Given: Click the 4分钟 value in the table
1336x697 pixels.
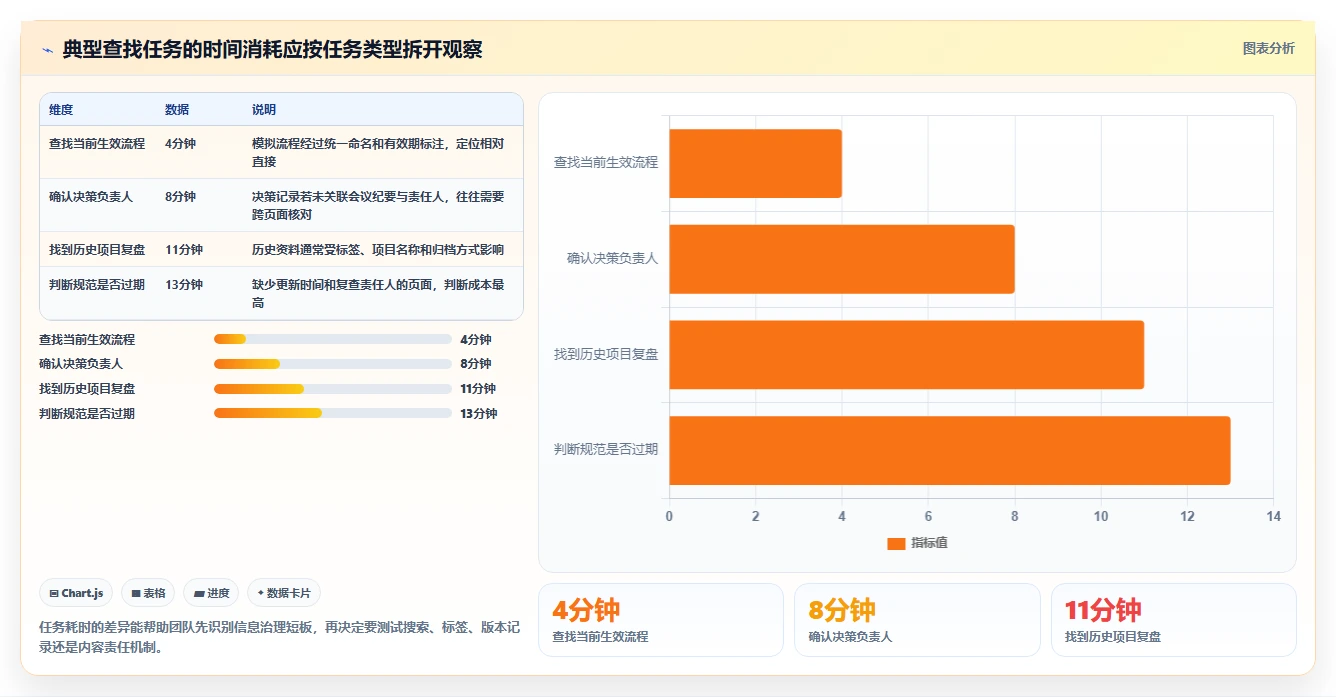Looking at the screenshot, I should pos(180,143).
